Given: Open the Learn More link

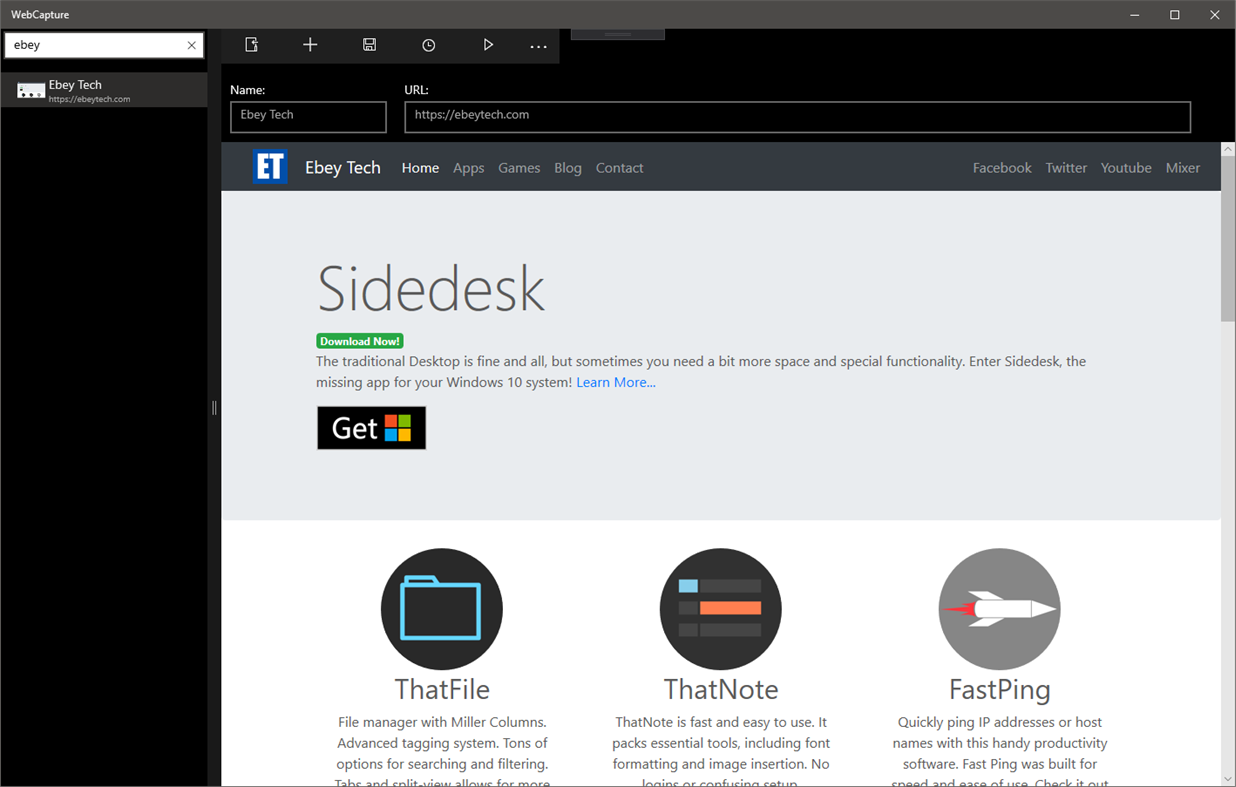Looking at the screenshot, I should coord(615,382).
